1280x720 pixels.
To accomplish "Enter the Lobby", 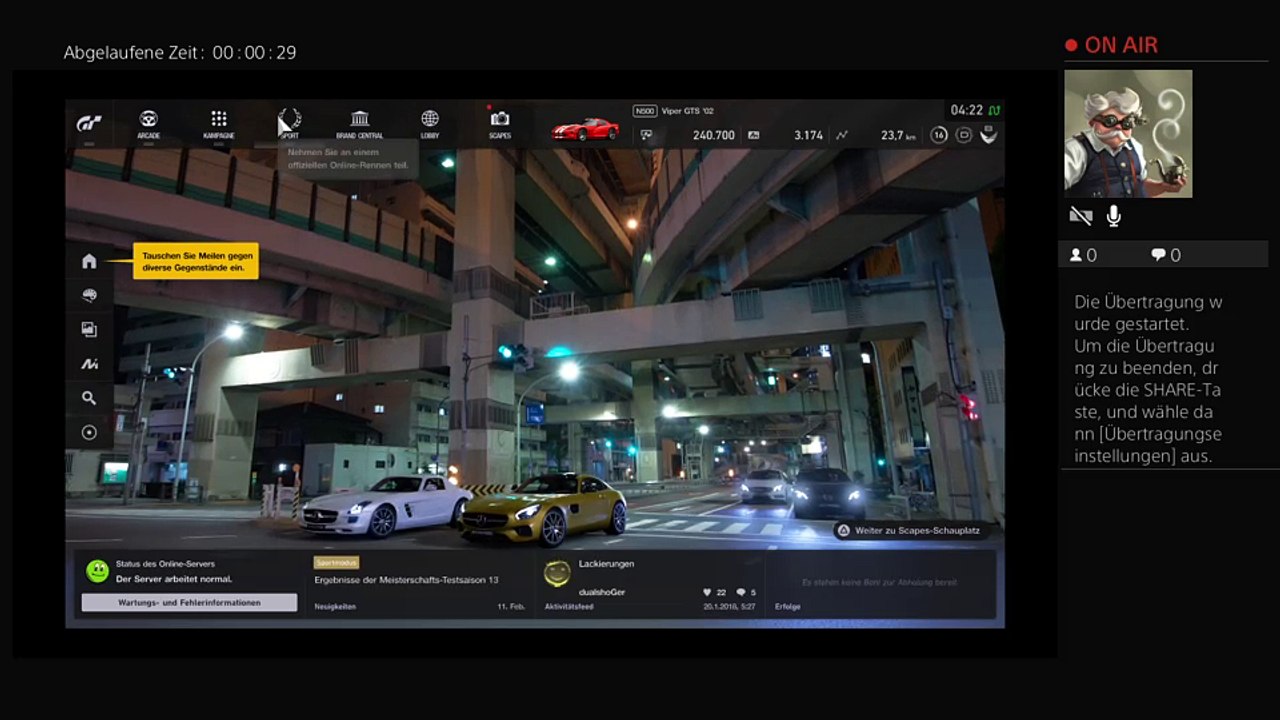I will pyautogui.click(x=430, y=124).
